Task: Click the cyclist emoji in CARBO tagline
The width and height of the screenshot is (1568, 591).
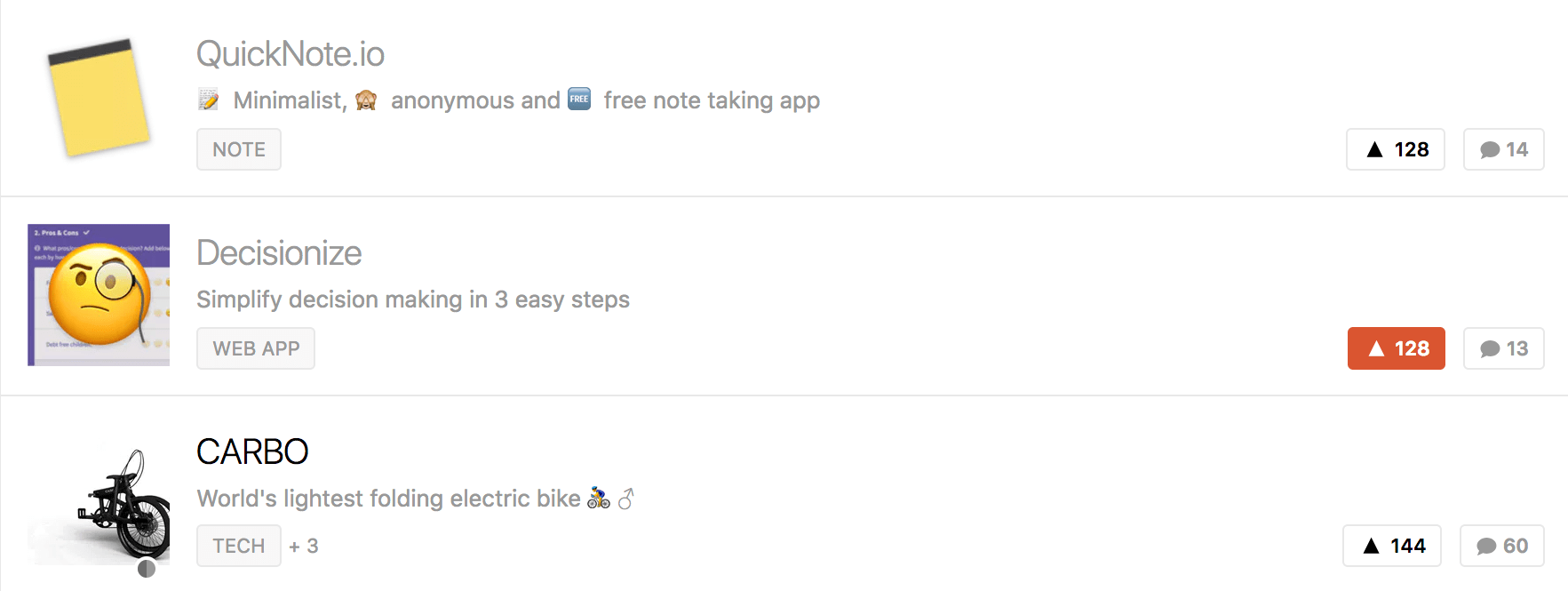Action: click(599, 498)
